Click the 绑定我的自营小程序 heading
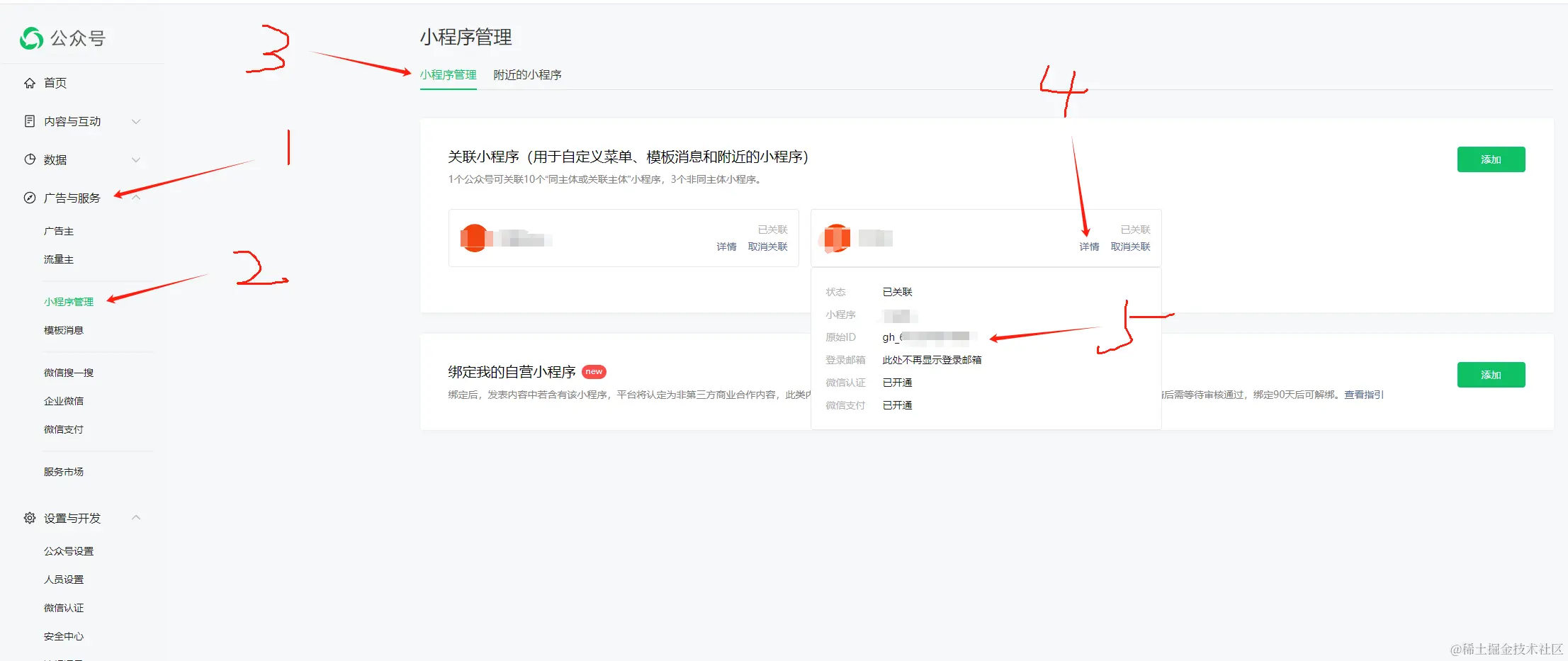This screenshot has height=661, width=1568. pos(512,372)
